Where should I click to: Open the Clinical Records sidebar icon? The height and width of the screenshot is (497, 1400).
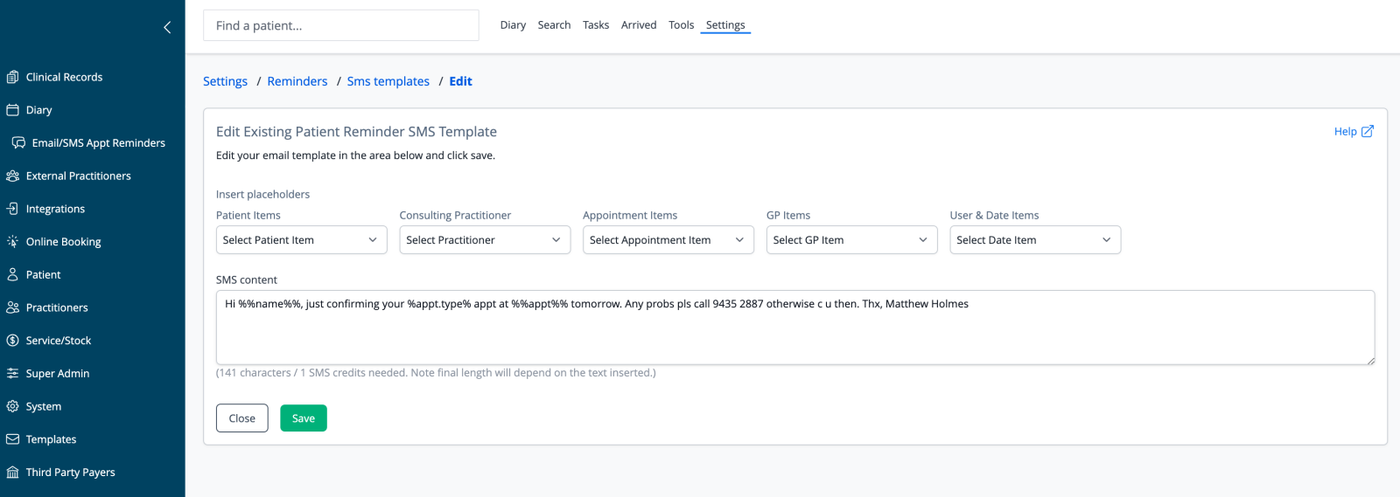click(x=13, y=77)
